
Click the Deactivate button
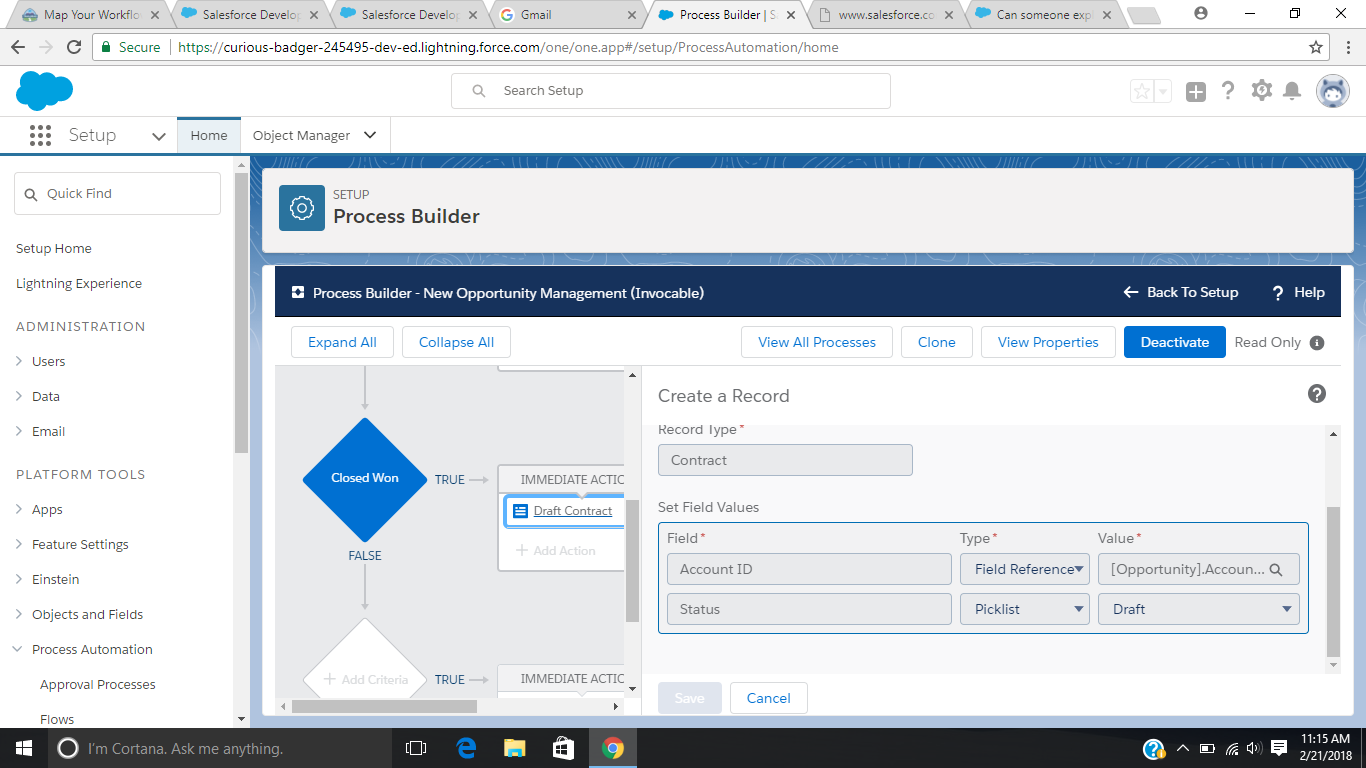coord(1175,342)
